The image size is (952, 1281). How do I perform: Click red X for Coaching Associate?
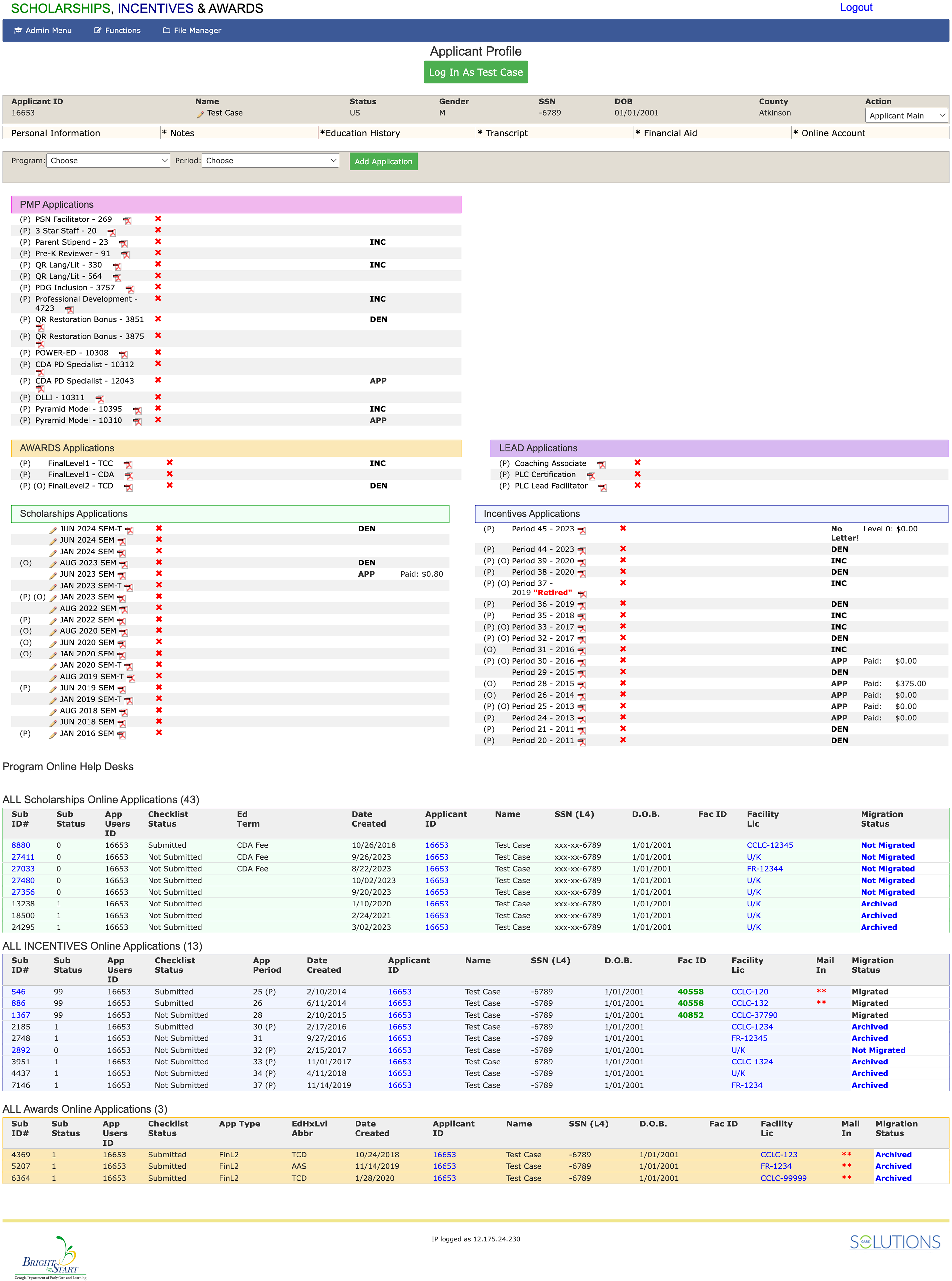tap(637, 462)
